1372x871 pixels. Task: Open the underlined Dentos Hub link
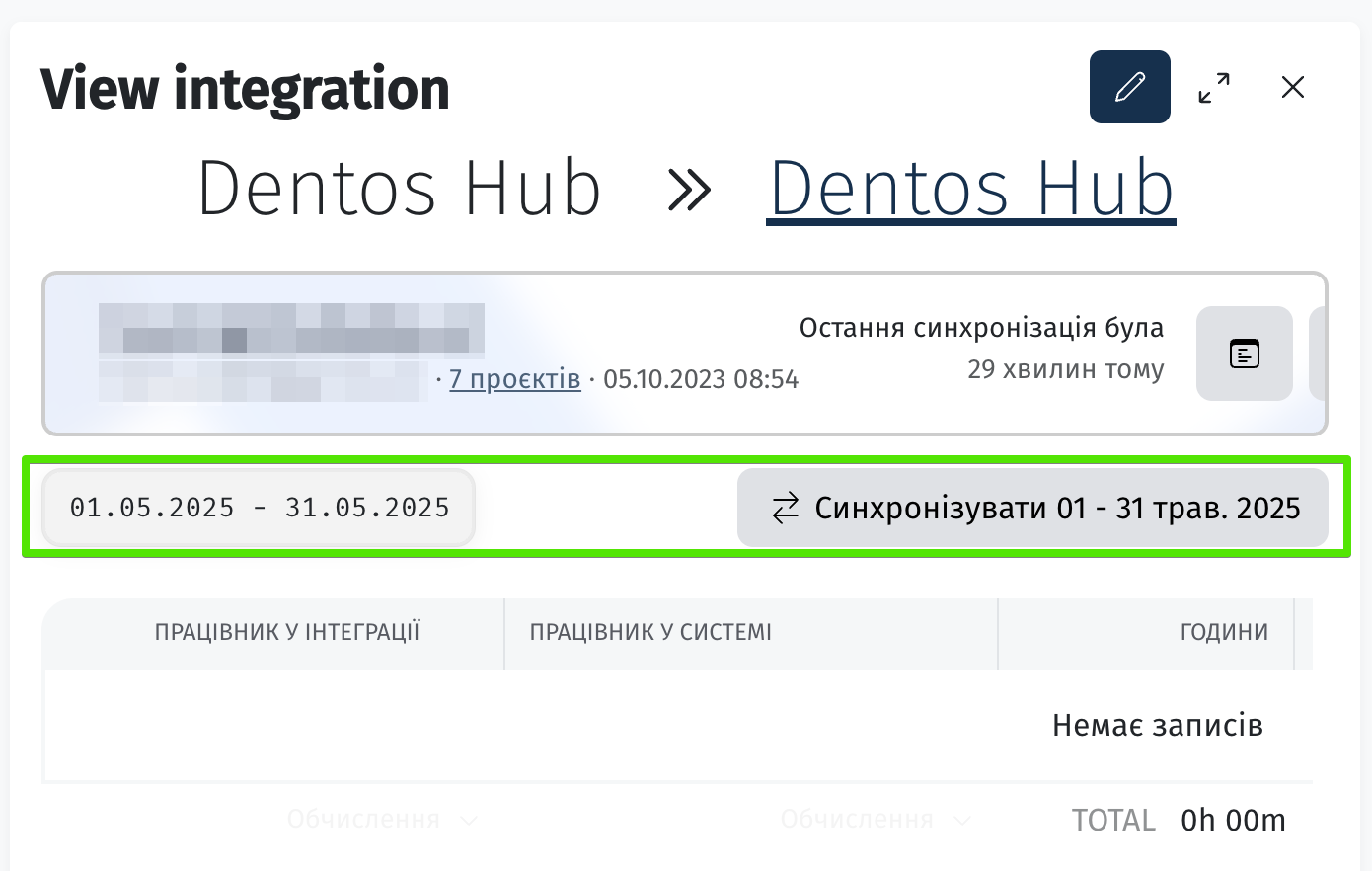[x=971, y=188]
